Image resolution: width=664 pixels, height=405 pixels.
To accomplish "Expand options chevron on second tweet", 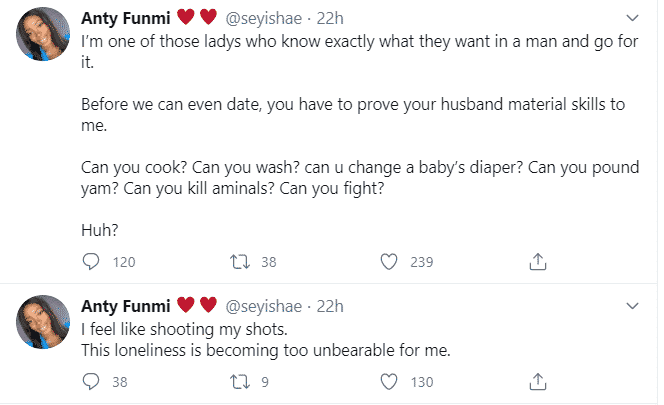I will 631,304.
